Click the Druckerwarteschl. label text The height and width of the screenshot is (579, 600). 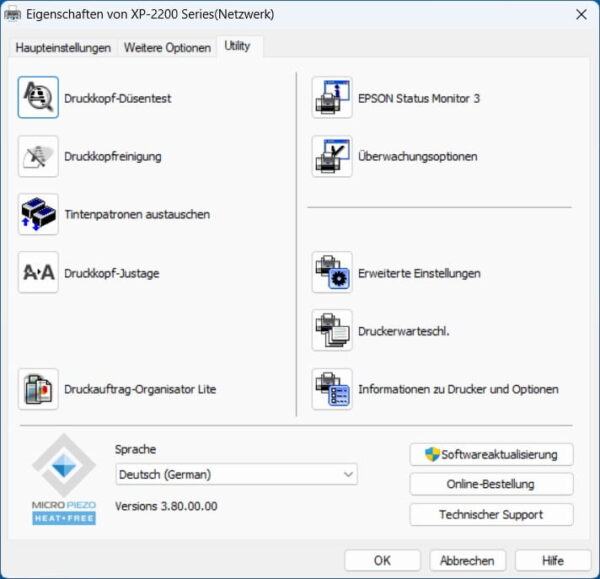pyautogui.click(x=404, y=331)
